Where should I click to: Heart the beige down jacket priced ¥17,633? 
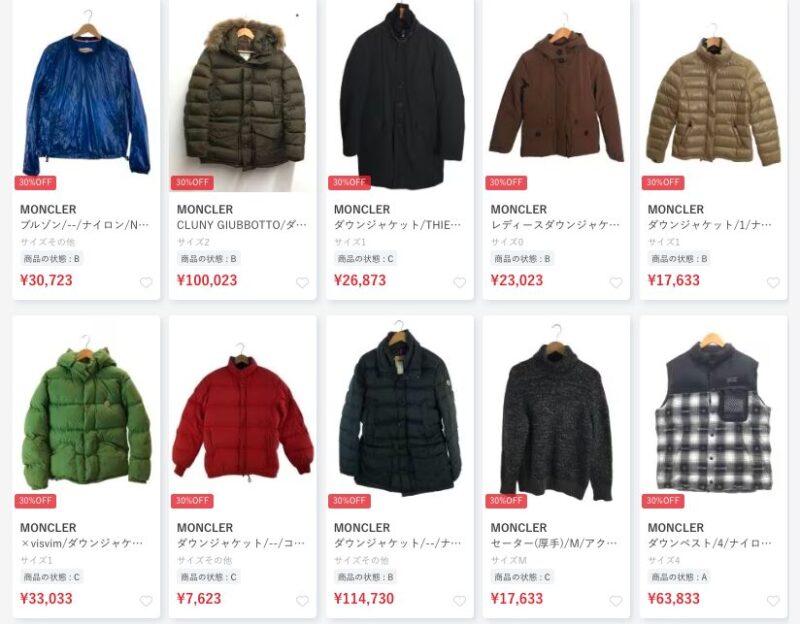click(x=773, y=282)
